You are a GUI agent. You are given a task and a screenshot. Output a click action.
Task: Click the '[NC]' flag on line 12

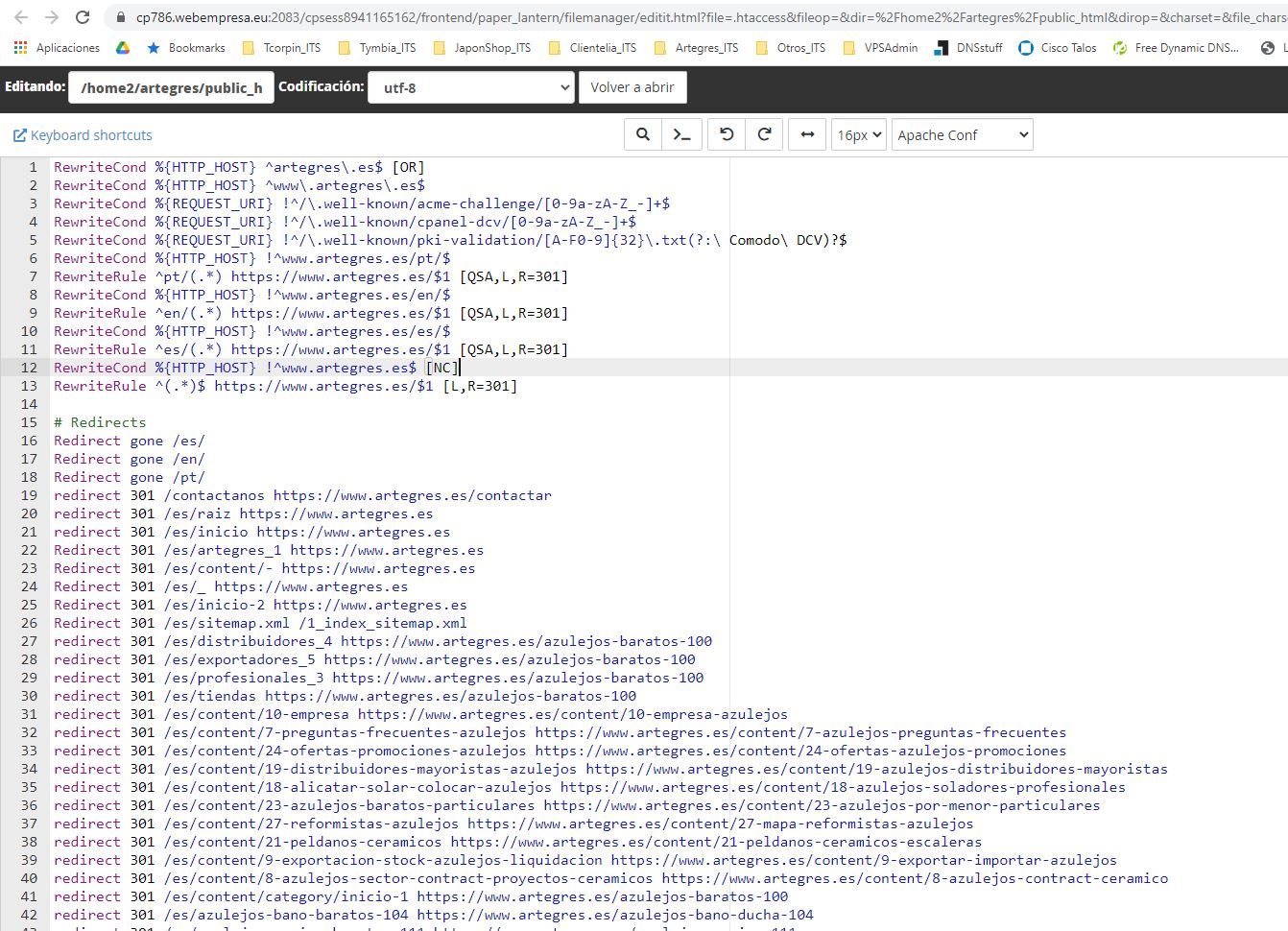pyautogui.click(x=441, y=368)
